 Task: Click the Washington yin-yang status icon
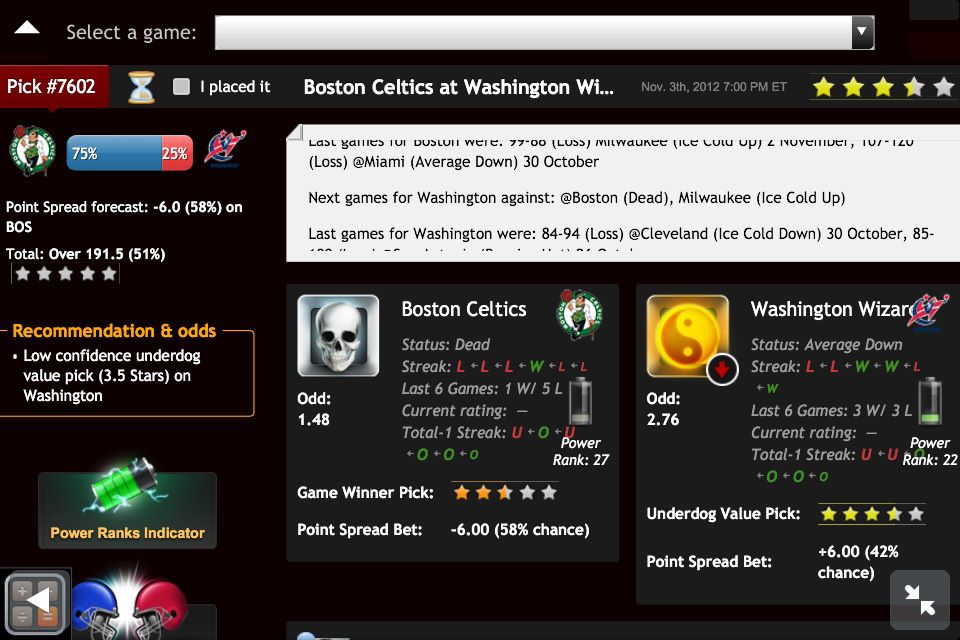coord(688,336)
